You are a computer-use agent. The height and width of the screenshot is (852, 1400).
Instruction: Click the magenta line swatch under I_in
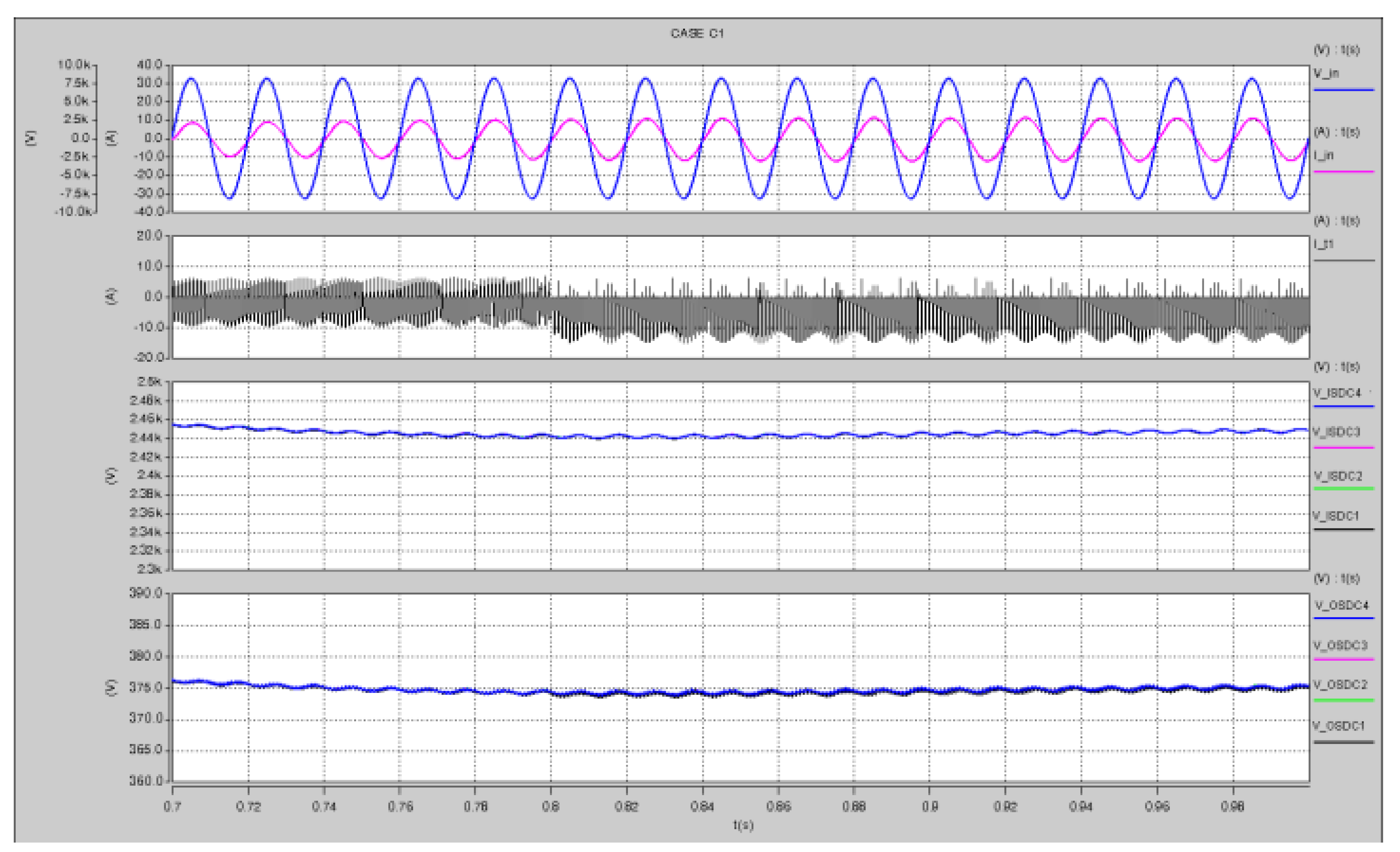point(1344,171)
